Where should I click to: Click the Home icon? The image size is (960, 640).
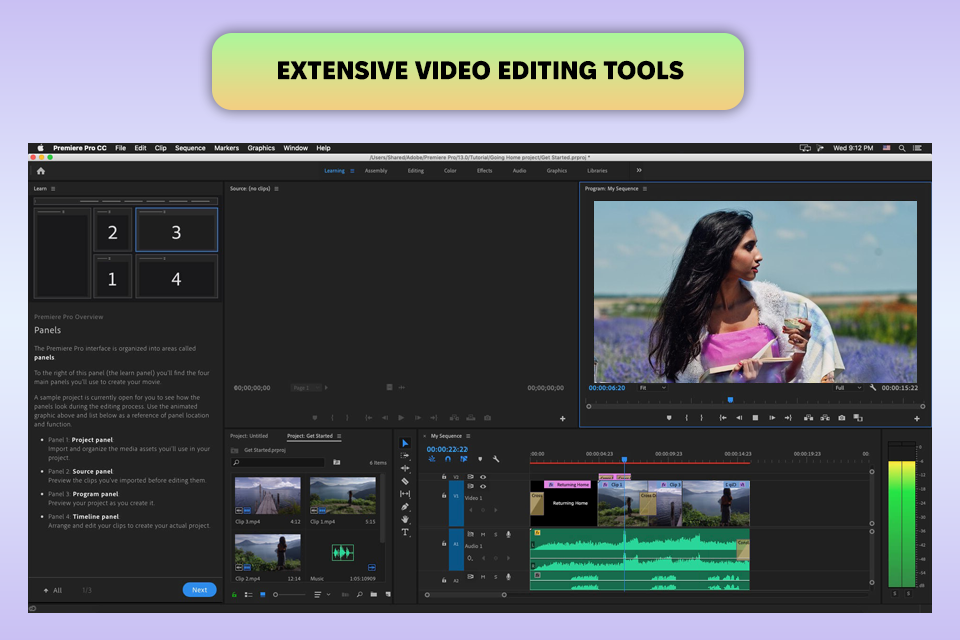[x=41, y=171]
